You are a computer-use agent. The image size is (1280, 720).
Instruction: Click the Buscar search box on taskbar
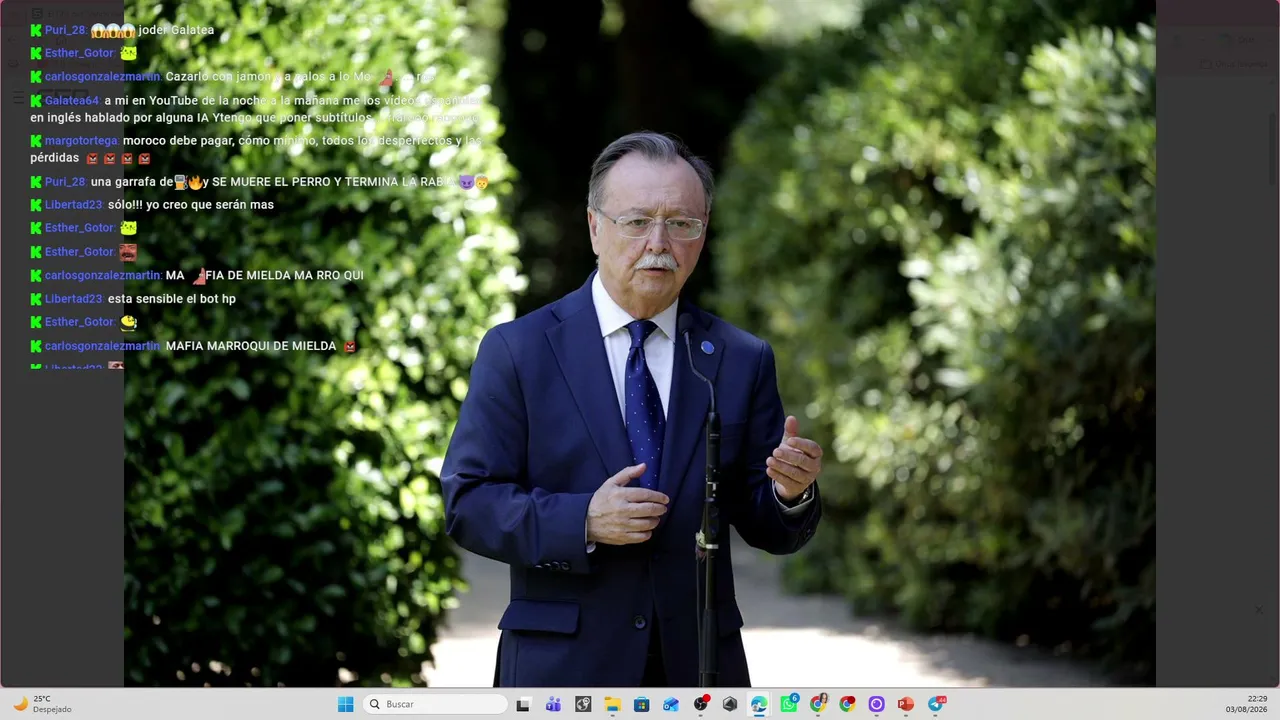pos(435,704)
